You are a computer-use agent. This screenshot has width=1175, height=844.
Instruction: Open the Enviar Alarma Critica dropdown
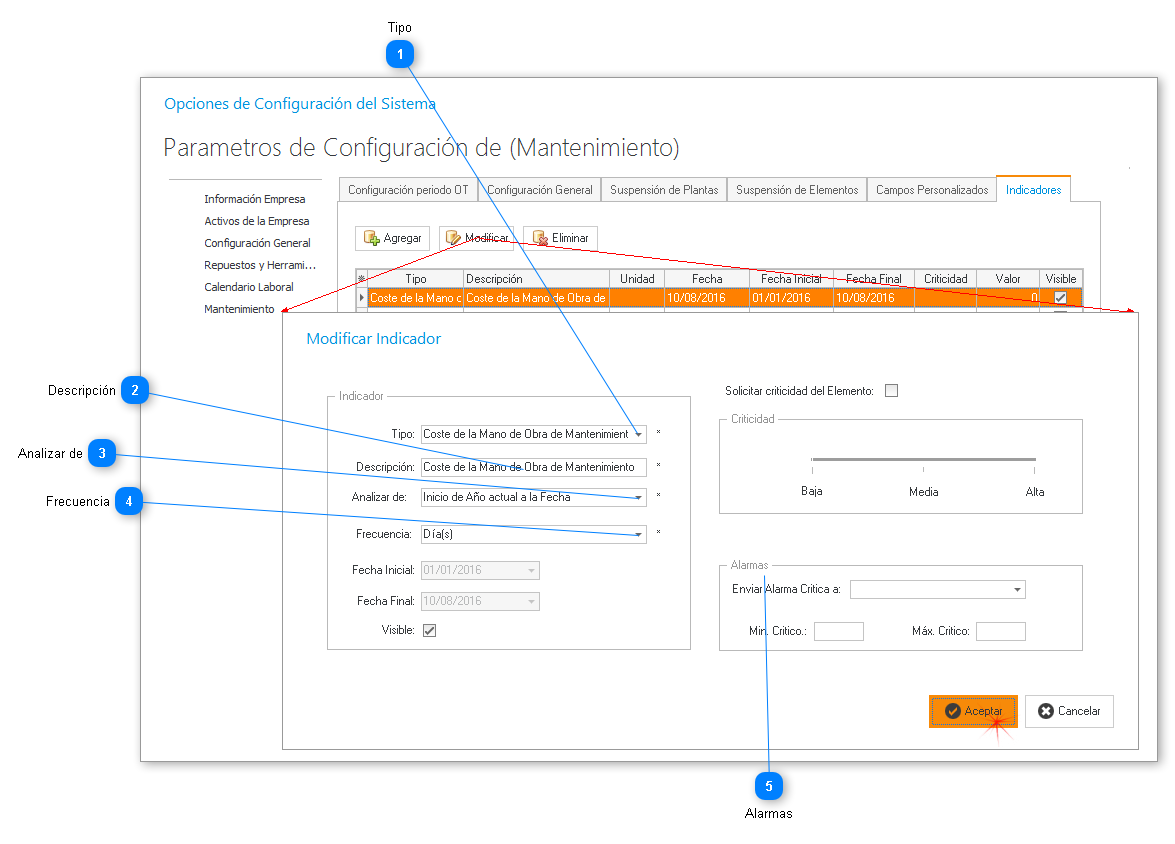tap(1017, 590)
